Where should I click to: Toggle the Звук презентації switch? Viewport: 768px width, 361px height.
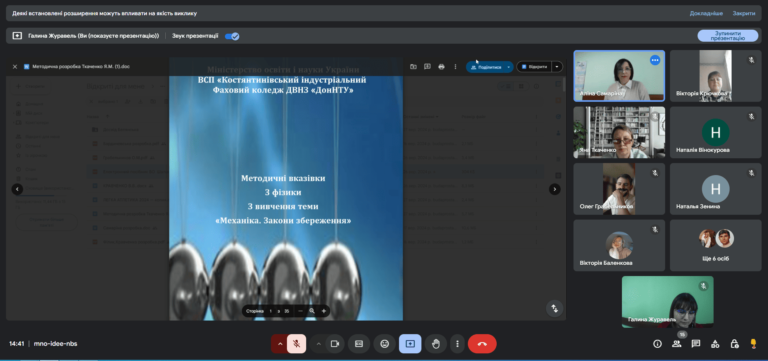coord(232,36)
